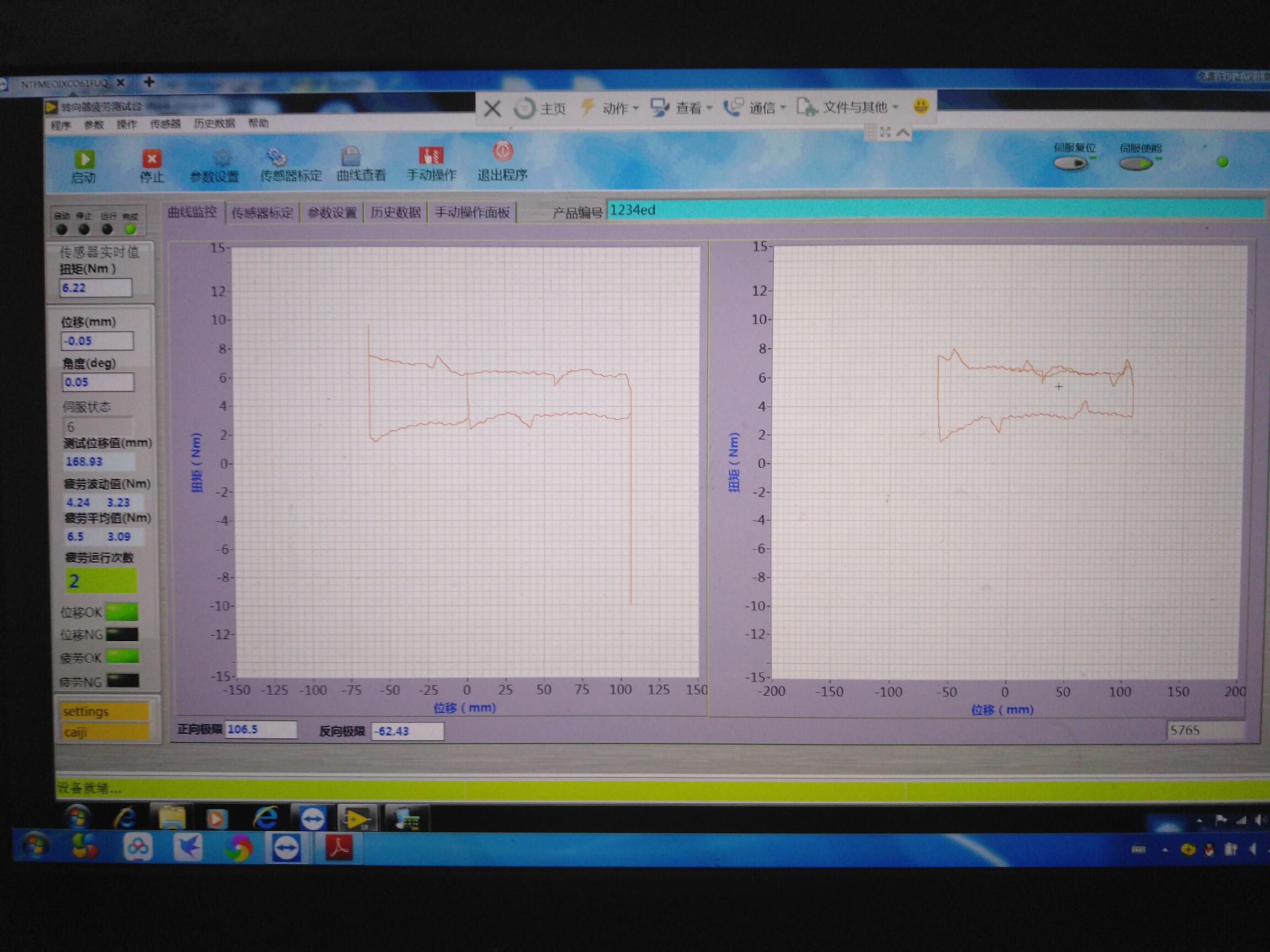The image size is (1270, 952).
Task: Open 手动操作 manual operation icon
Action: 430,155
